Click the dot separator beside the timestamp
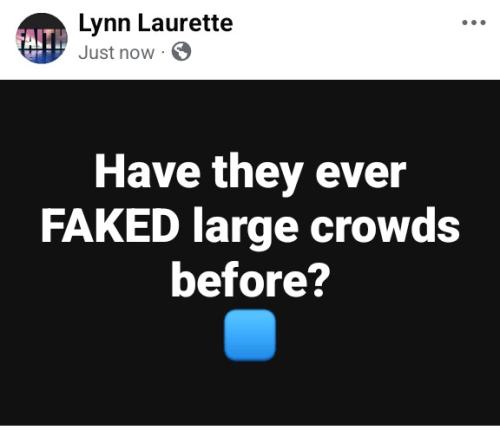This screenshot has height=430, width=500. 163,52
